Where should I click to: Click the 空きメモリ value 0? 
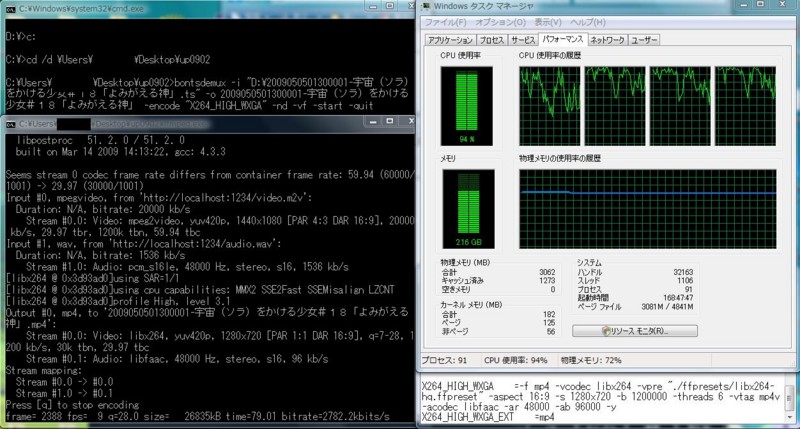553,289
